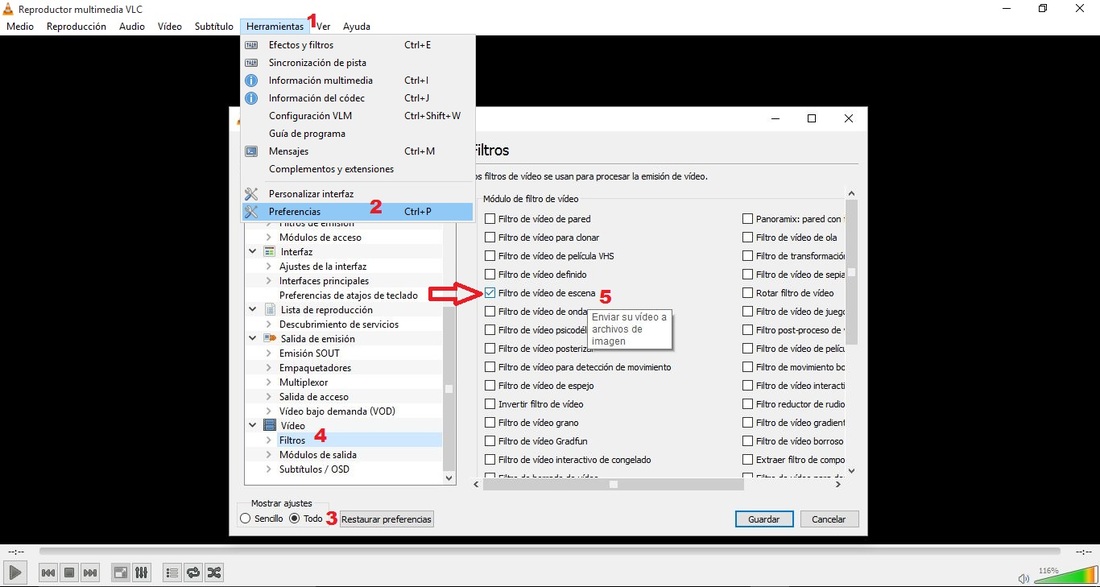The height and width of the screenshot is (587, 1100).
Task: Click the filter list horizontal scrollbar
Action: point(613,485)
